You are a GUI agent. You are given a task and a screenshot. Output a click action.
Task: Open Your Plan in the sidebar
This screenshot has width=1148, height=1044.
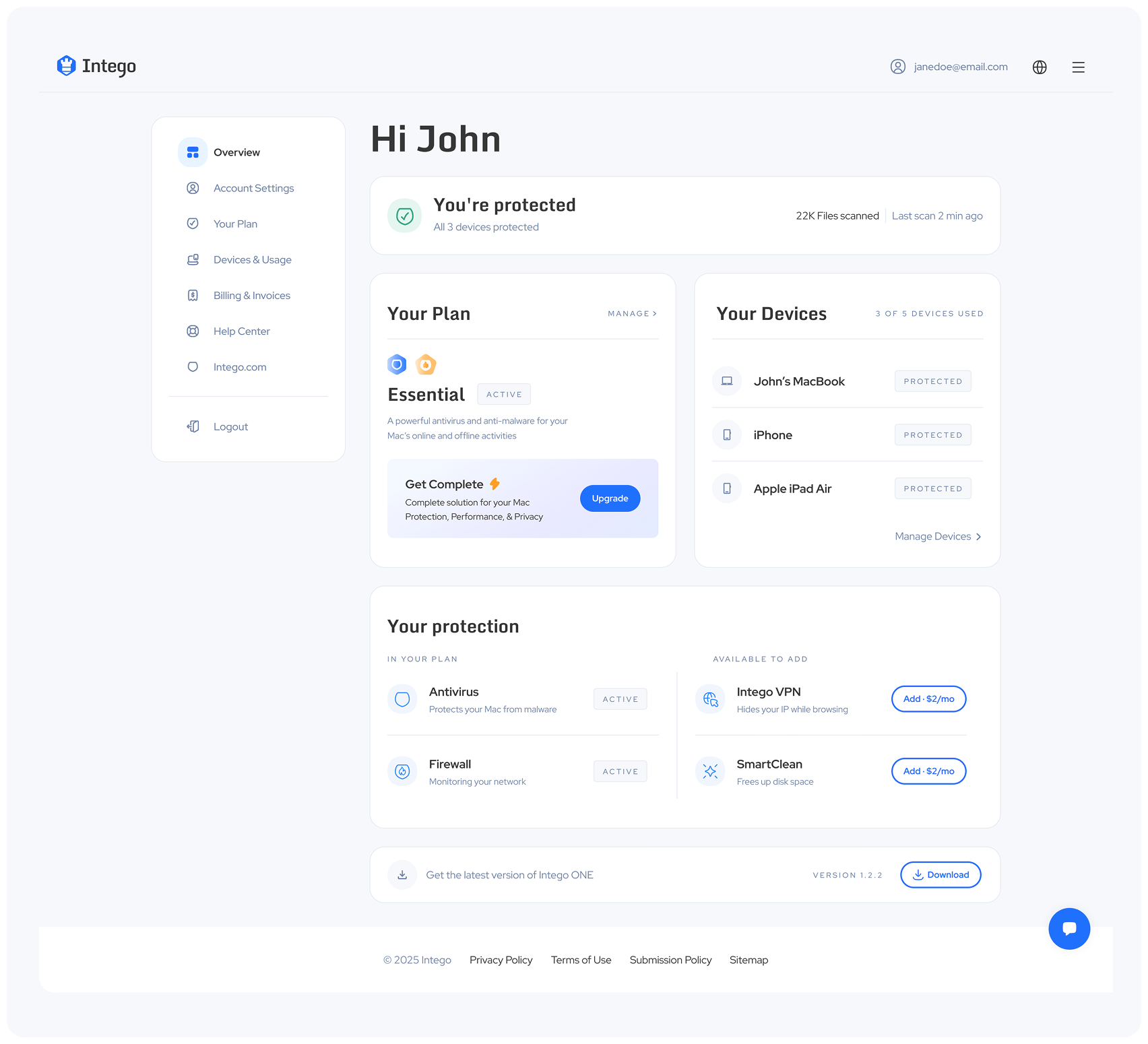tap(235, 224)
